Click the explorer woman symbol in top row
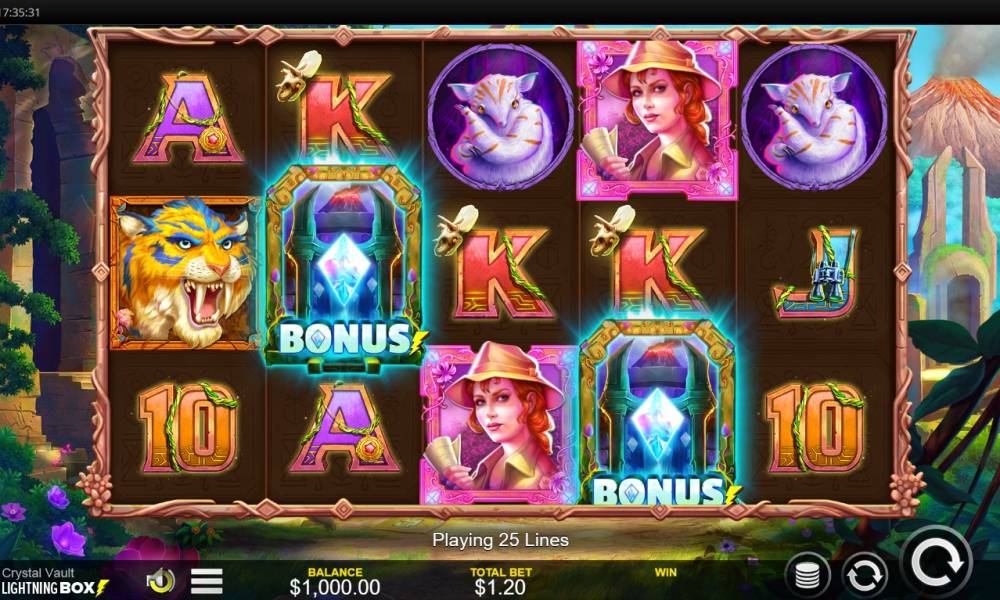 (x=658, y=120)
